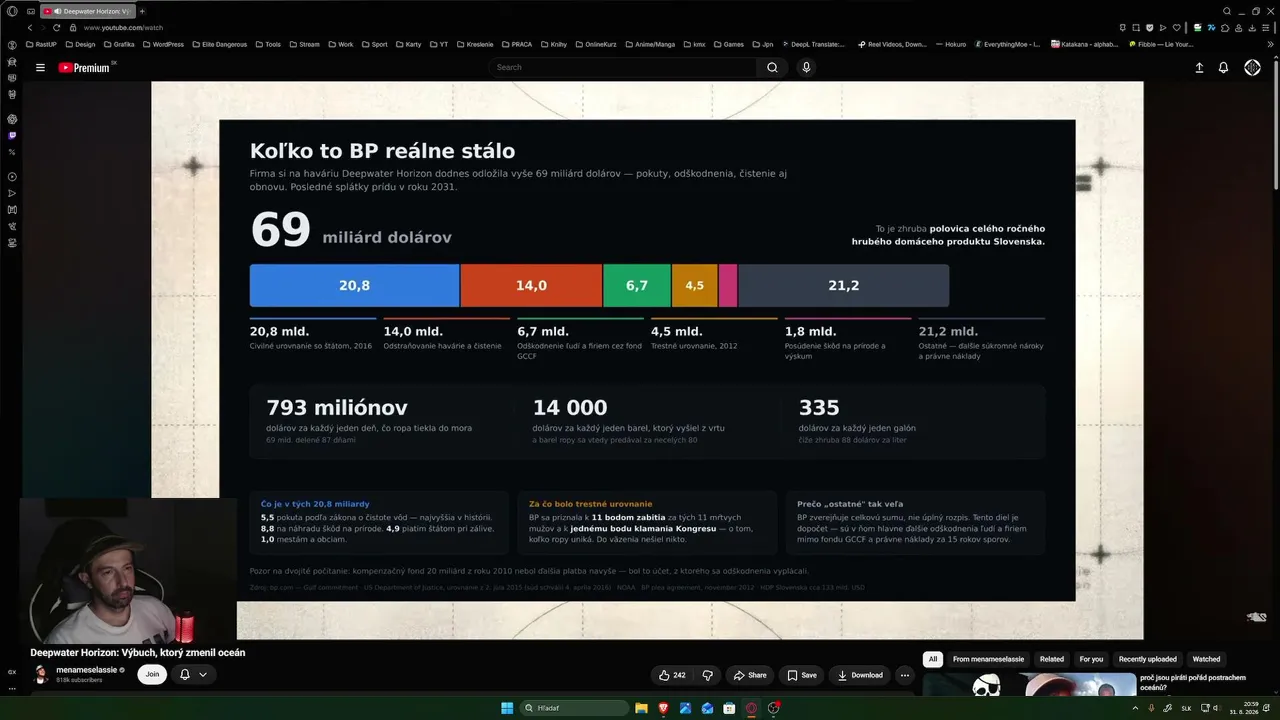Select the Related filter chip
This screenshot has width=1280, height=720.
coord(1052,659)
